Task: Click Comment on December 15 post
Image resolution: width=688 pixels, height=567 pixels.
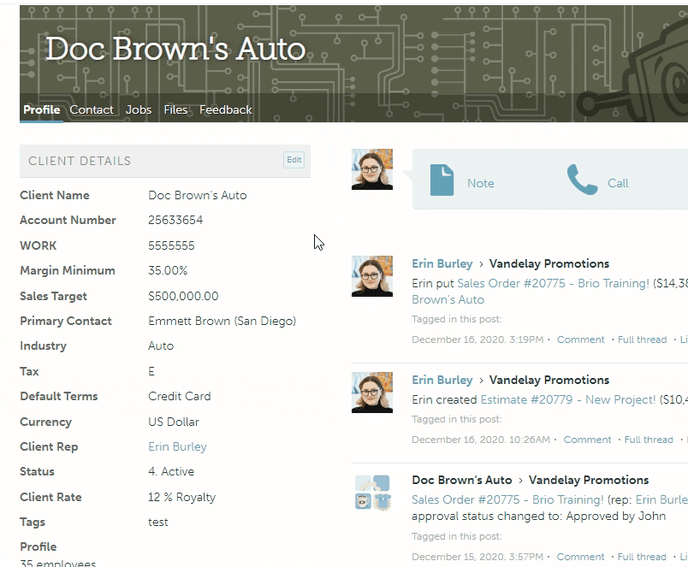Action: pos(581,557)
